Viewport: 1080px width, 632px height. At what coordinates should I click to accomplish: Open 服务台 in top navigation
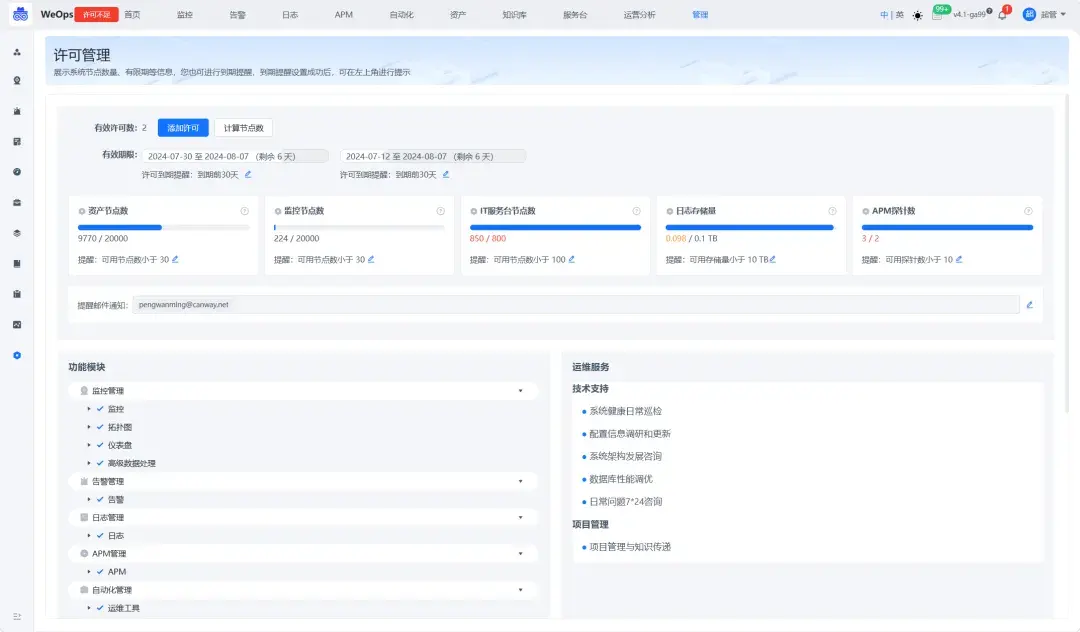click(x=575, y=14)
